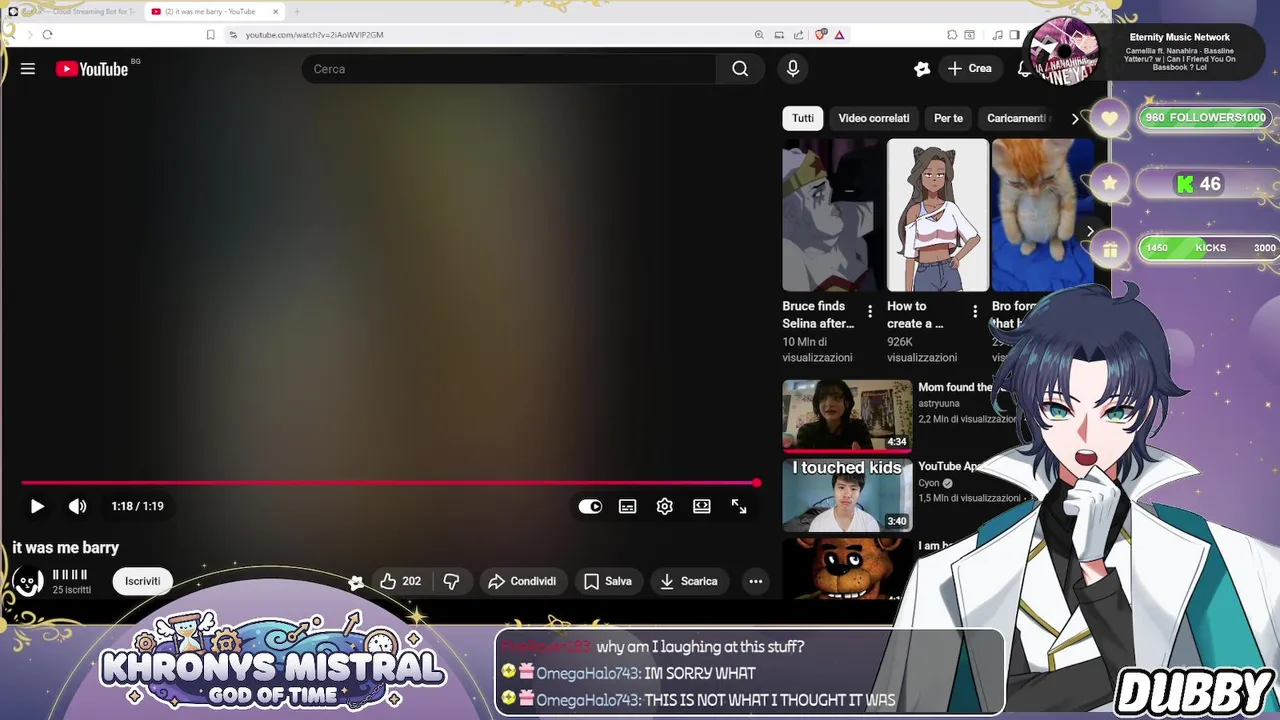
Task: Enter fullscreen mode
Action: point(739,507)
